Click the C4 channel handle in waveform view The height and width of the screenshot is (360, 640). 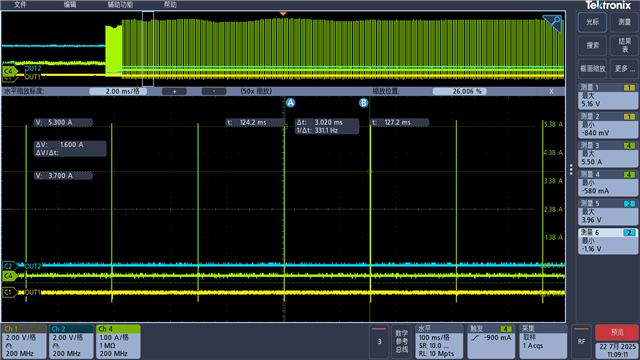coord(9,276)
